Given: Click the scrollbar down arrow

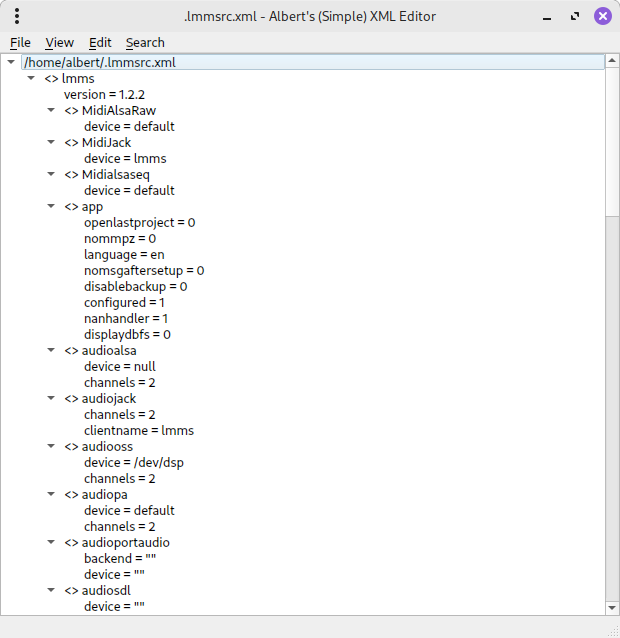Looking at the screenshot, I should point(612,608).
